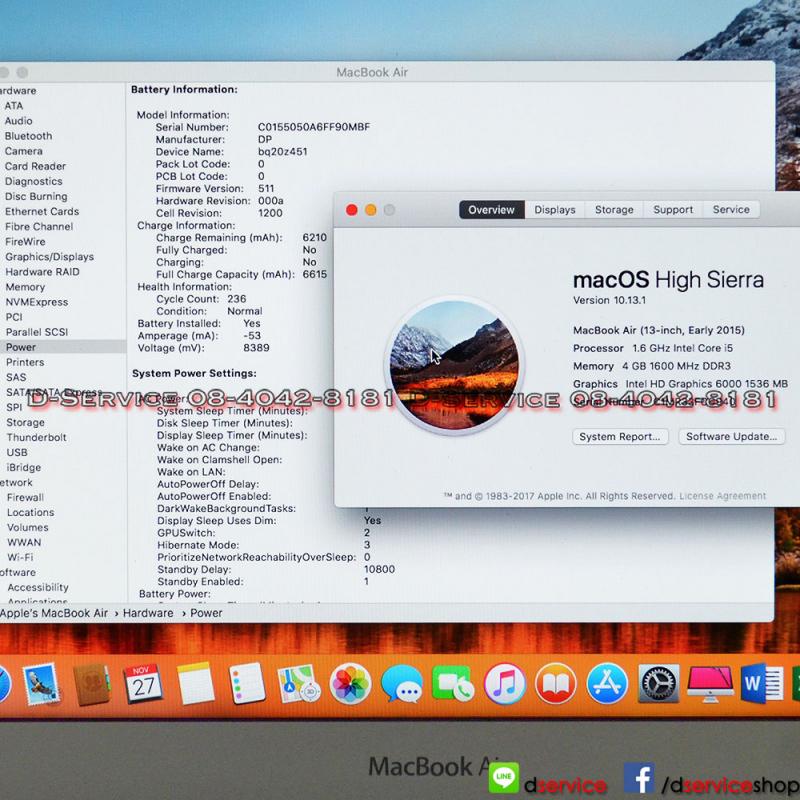Select Card Reader in the sidebar
This screenshot has width=800, height=800.
coord(35,166)
